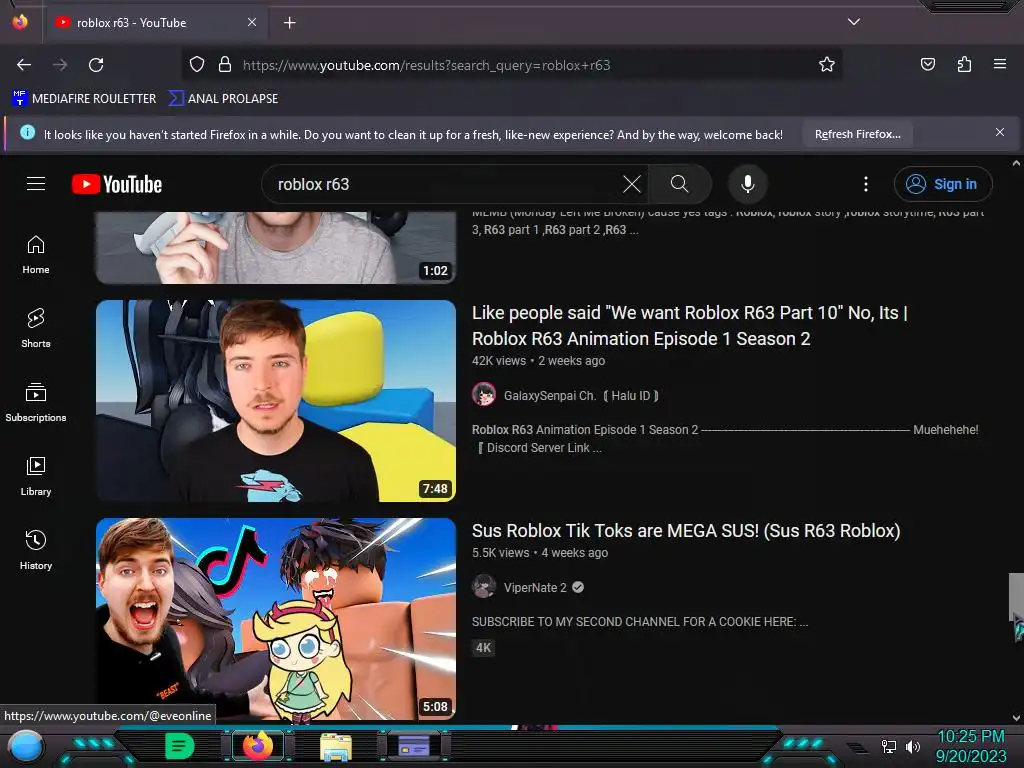The height and width of the screenshot is (768, 1024).
Task: Expand the list all tabs chevron
Action: (x=854, y=22)
